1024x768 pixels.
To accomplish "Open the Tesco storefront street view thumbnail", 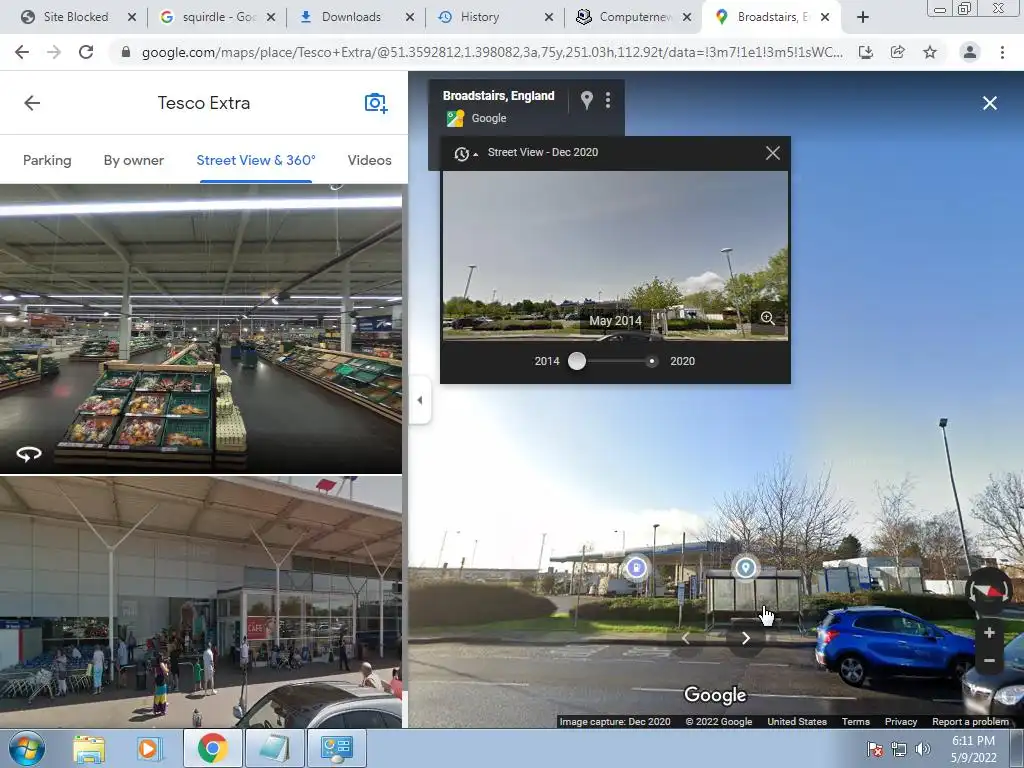I will coord(201,602).
